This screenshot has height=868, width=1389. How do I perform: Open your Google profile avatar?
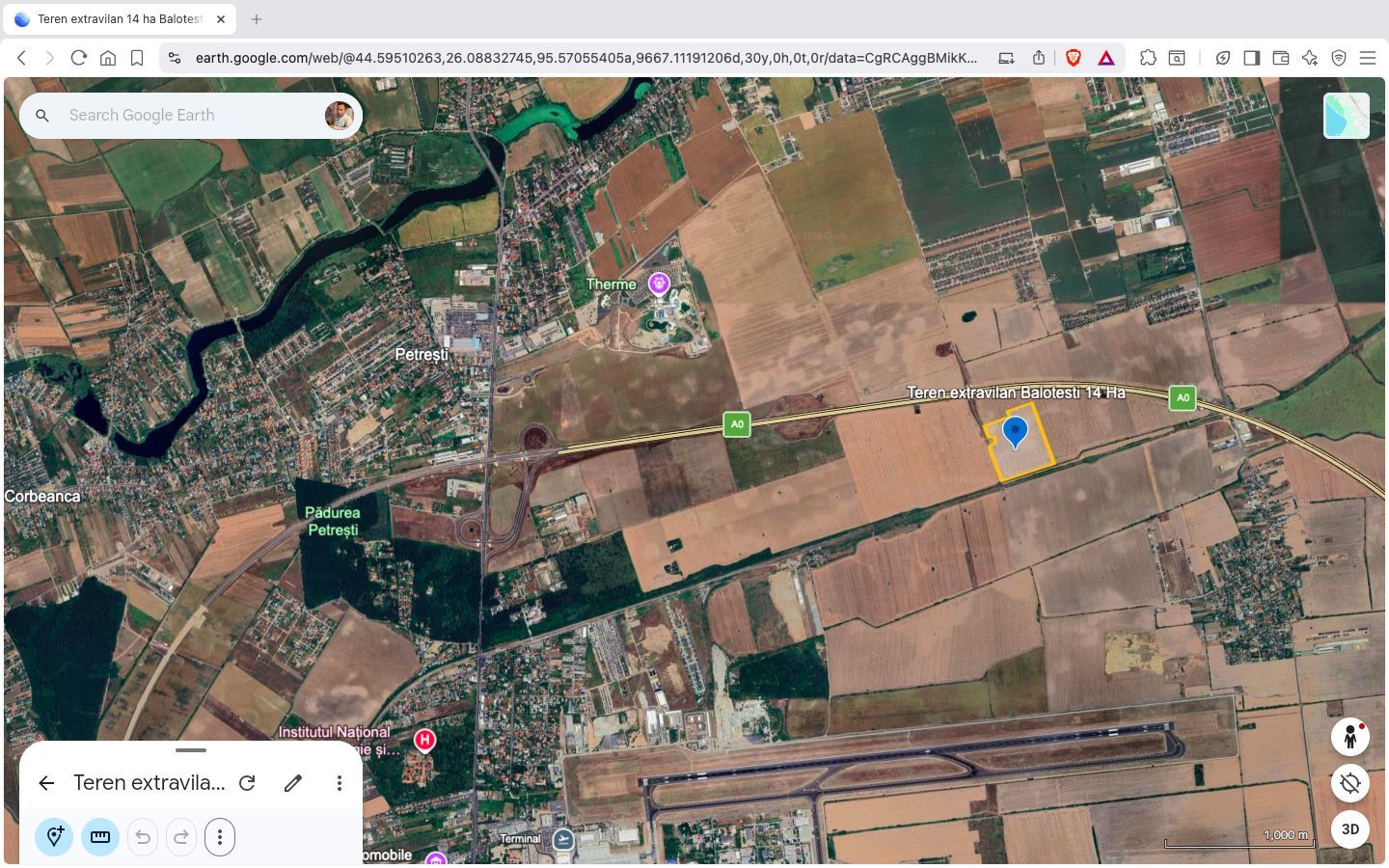point(339,115)
